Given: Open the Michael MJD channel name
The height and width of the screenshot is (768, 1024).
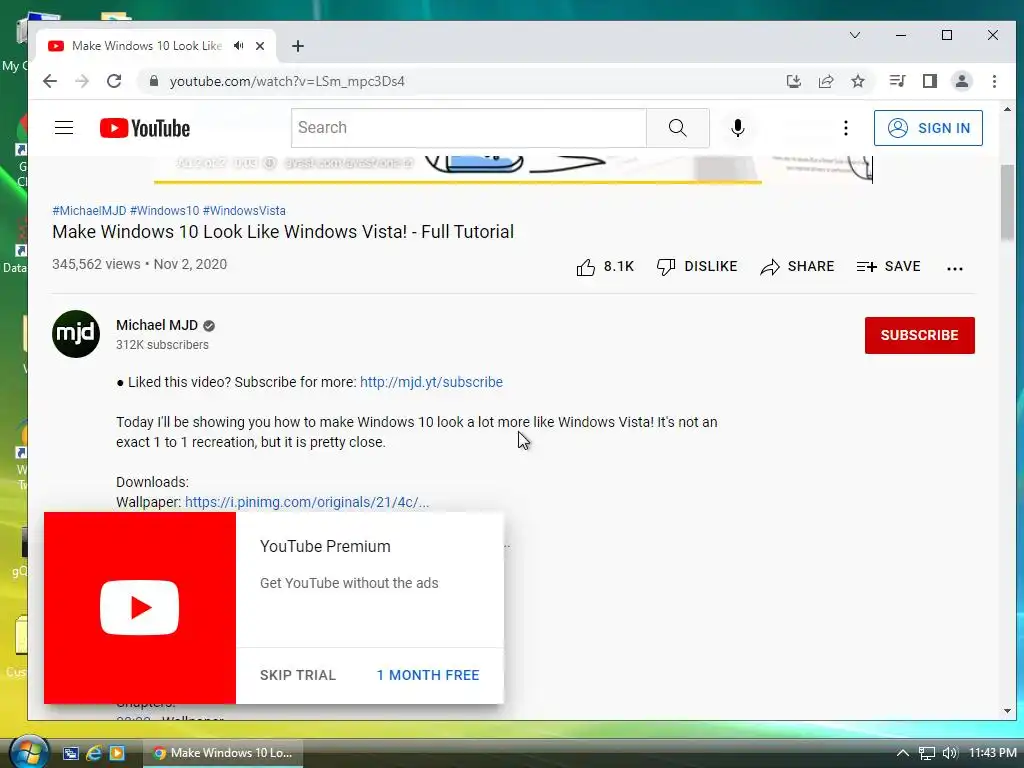Looking at the screenshot, I should click(x=157, y=325).
